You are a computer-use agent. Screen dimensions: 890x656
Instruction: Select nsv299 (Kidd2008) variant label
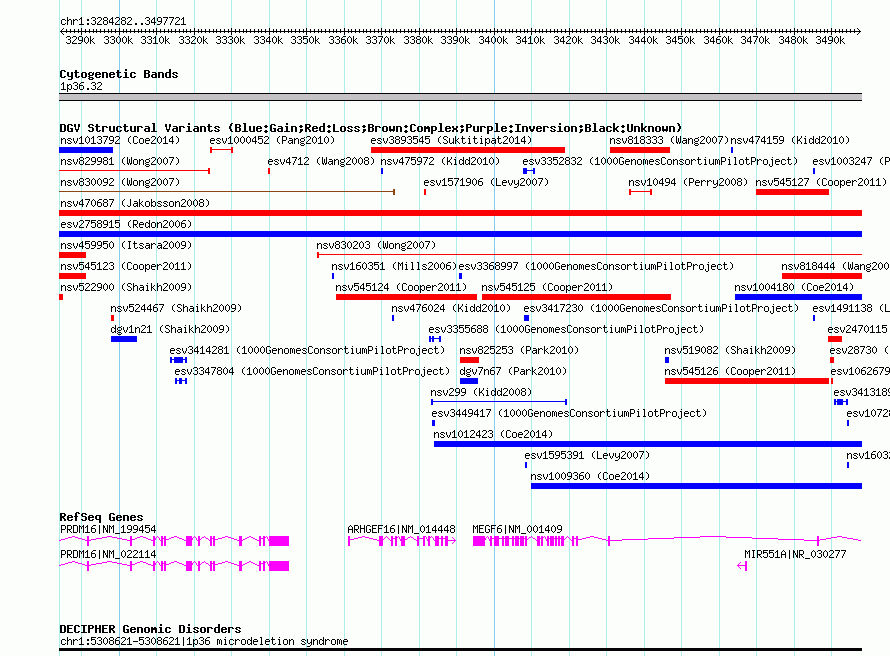481,392
